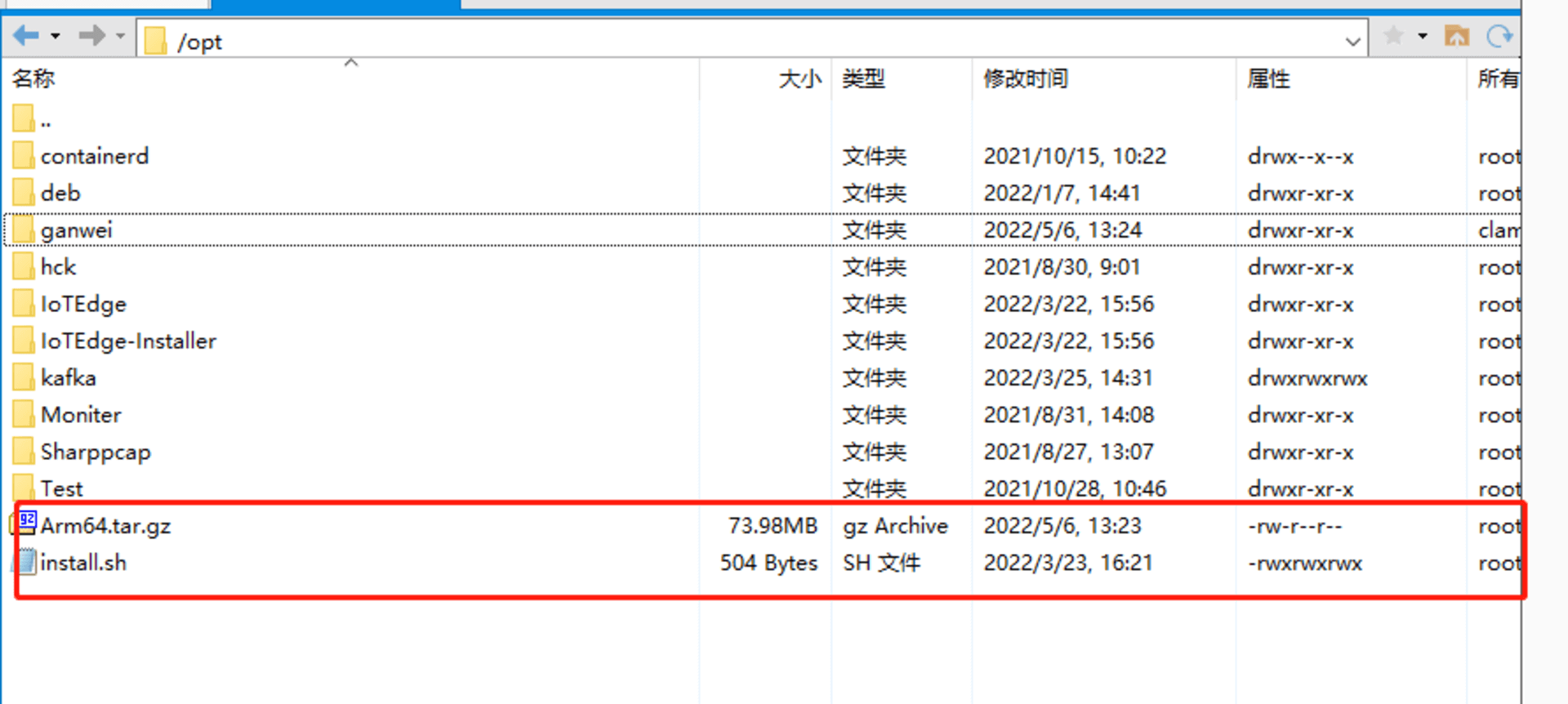Click the -rwxrwxrwx attribute of install.sh
The width and height of the screenshot is (1568, 704).
(x=1305, y=564)
